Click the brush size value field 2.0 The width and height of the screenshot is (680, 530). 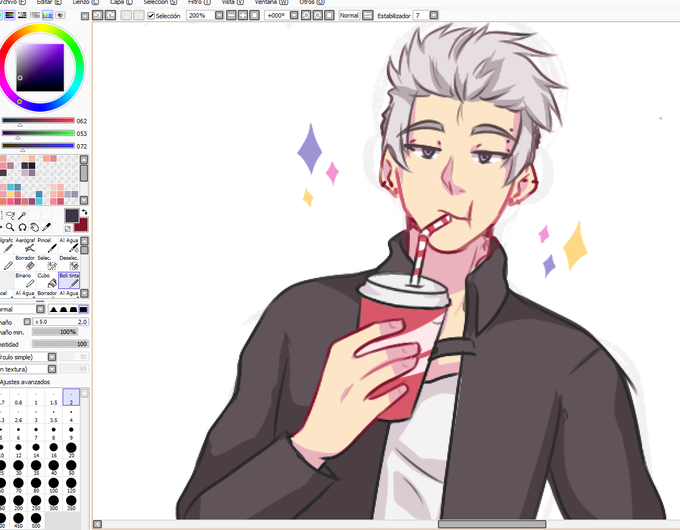[x=61, y=322]
